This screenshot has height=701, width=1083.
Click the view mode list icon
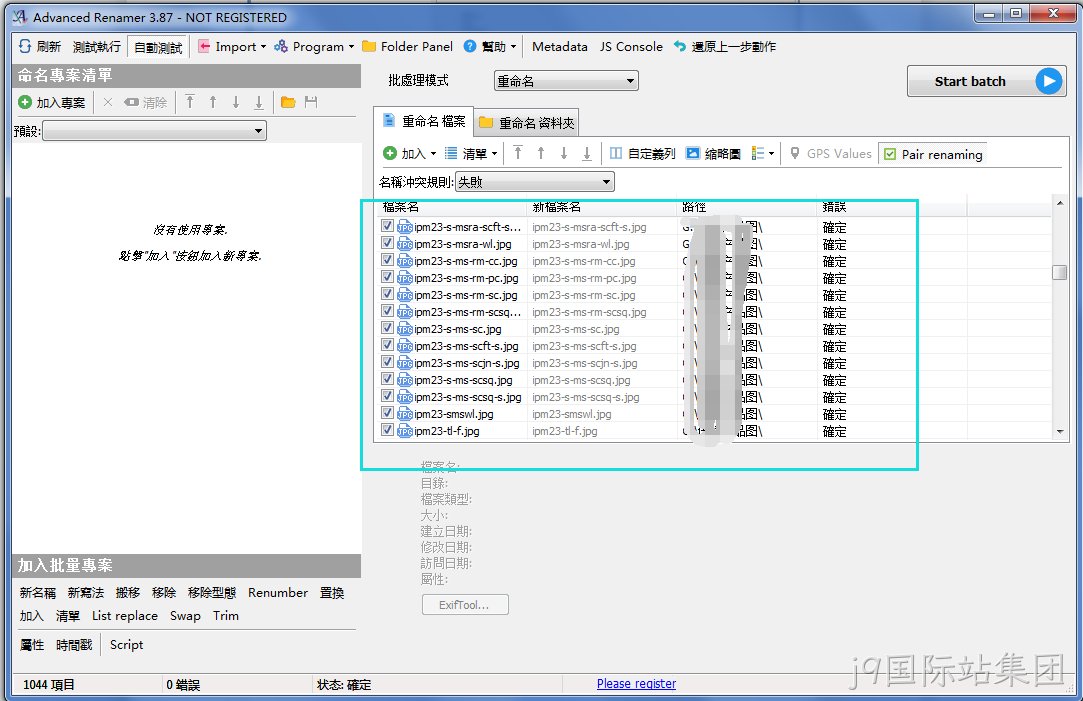[x=758, y=153]
